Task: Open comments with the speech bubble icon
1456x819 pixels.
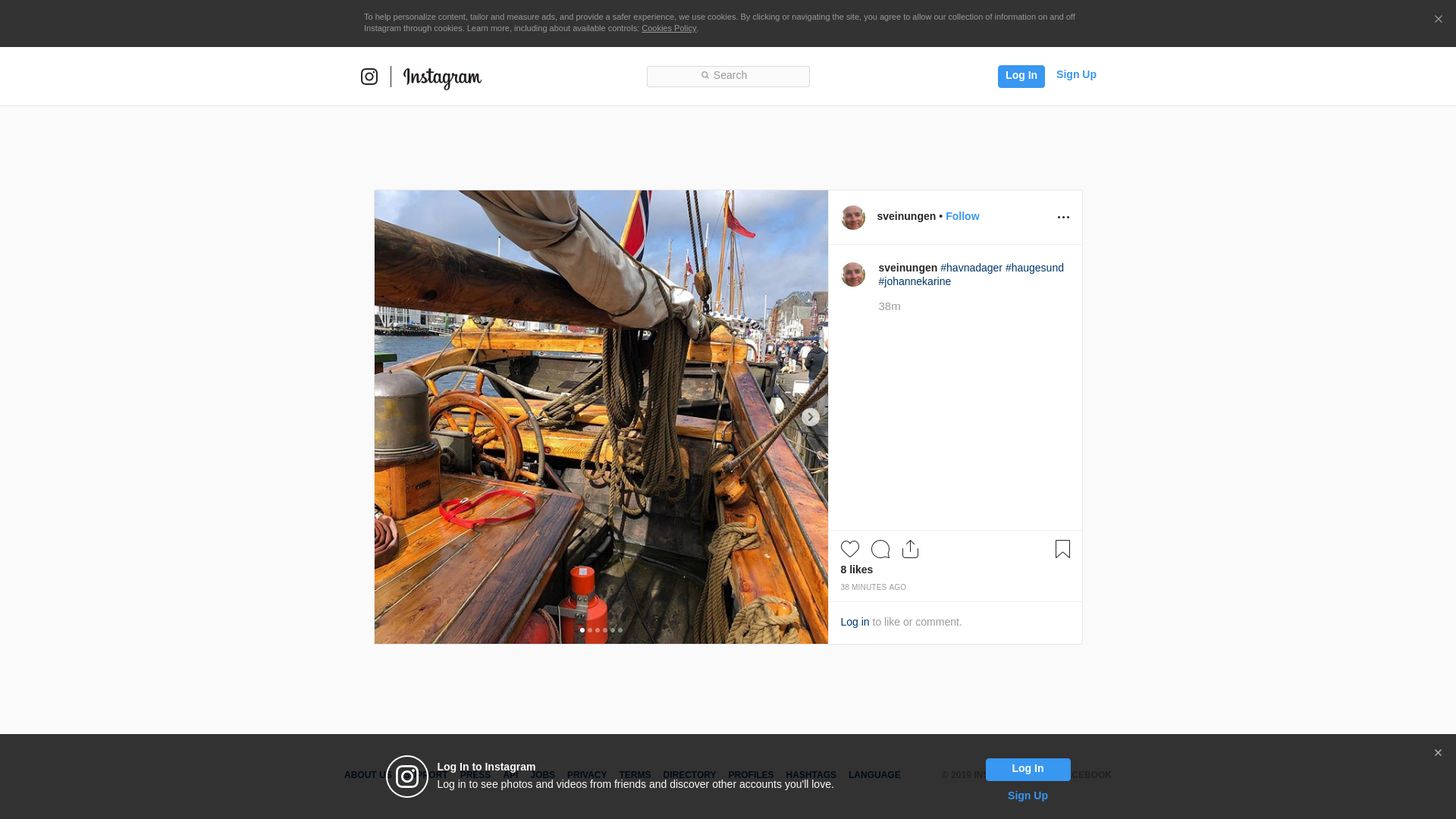Action: 880,549
